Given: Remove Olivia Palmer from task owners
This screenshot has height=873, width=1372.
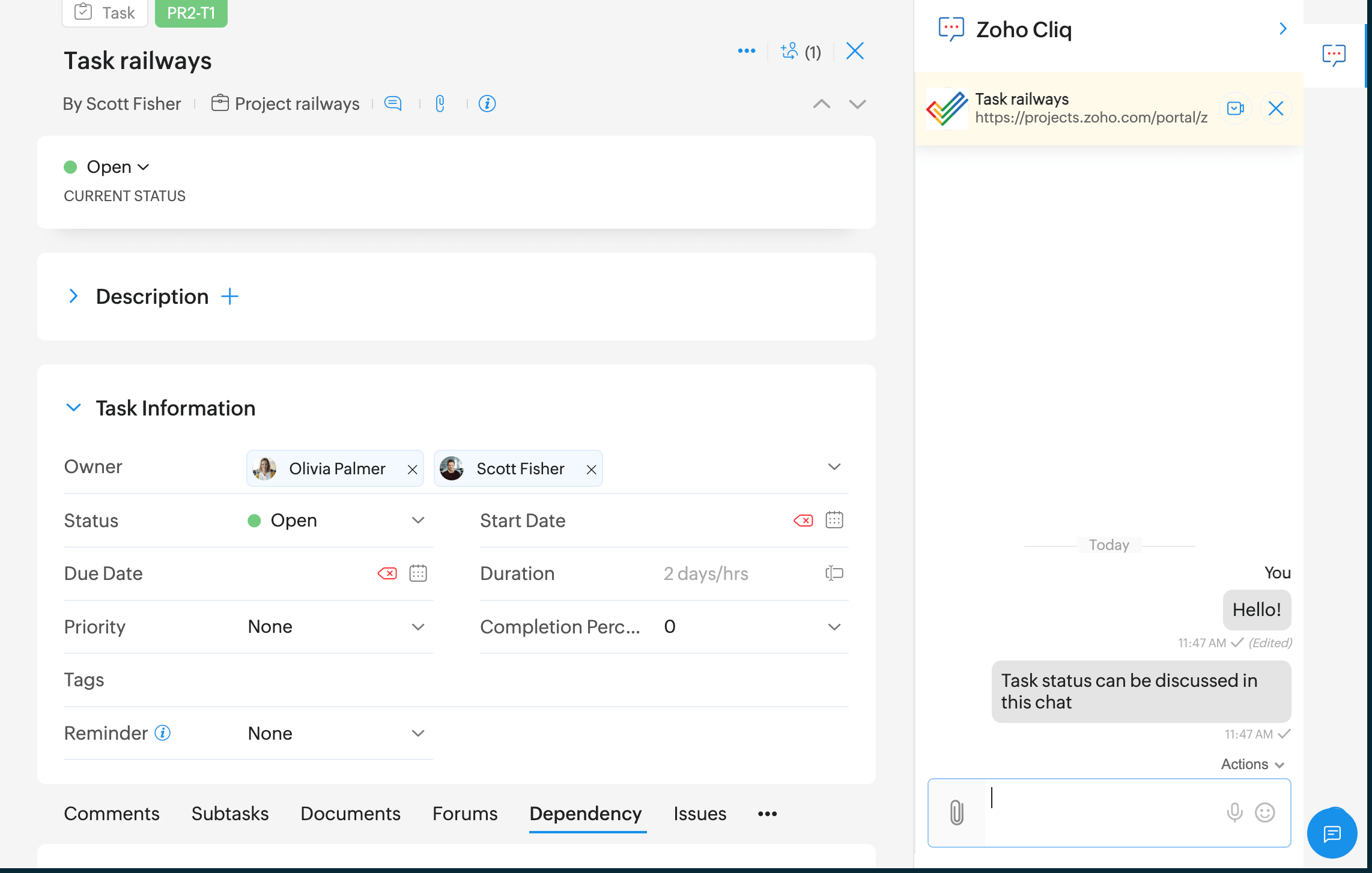Looking at the screenshot, I should coord(413,469).
